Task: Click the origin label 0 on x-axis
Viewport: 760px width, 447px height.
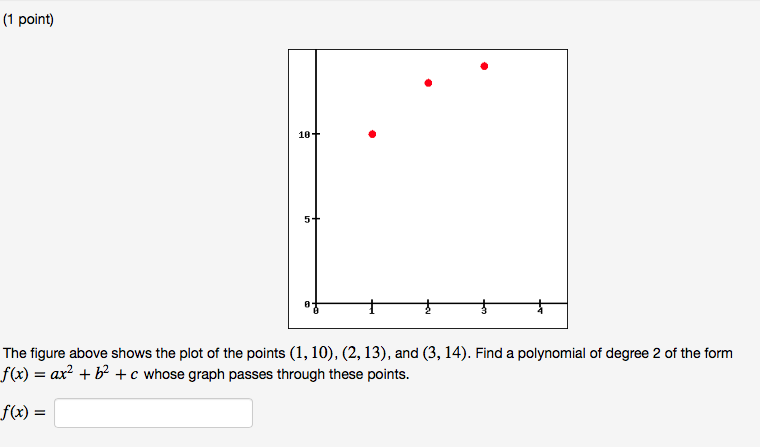Action: 316,311
